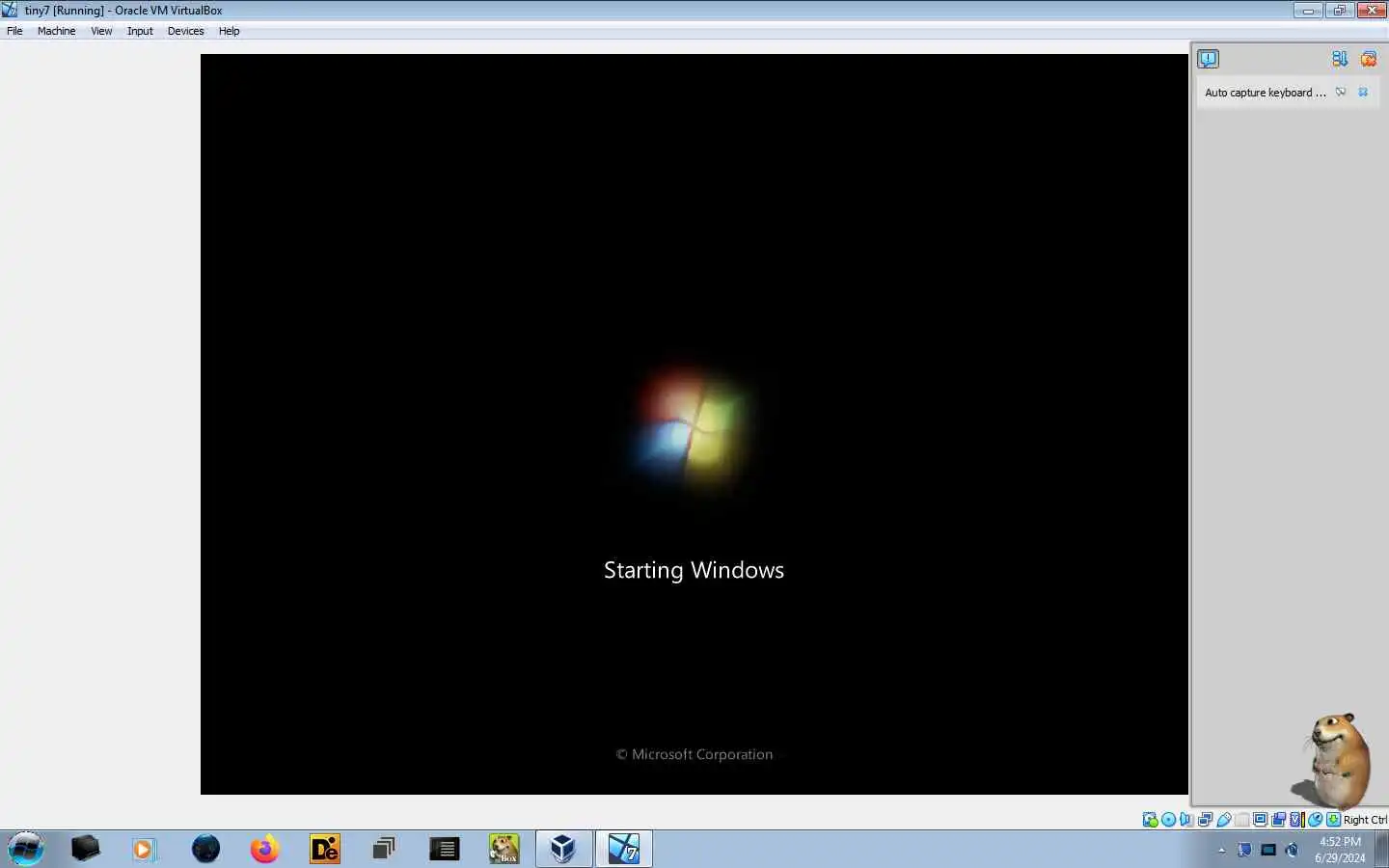
Task: Click the mouse integration status icon
Action: (x=1315, y=820)
